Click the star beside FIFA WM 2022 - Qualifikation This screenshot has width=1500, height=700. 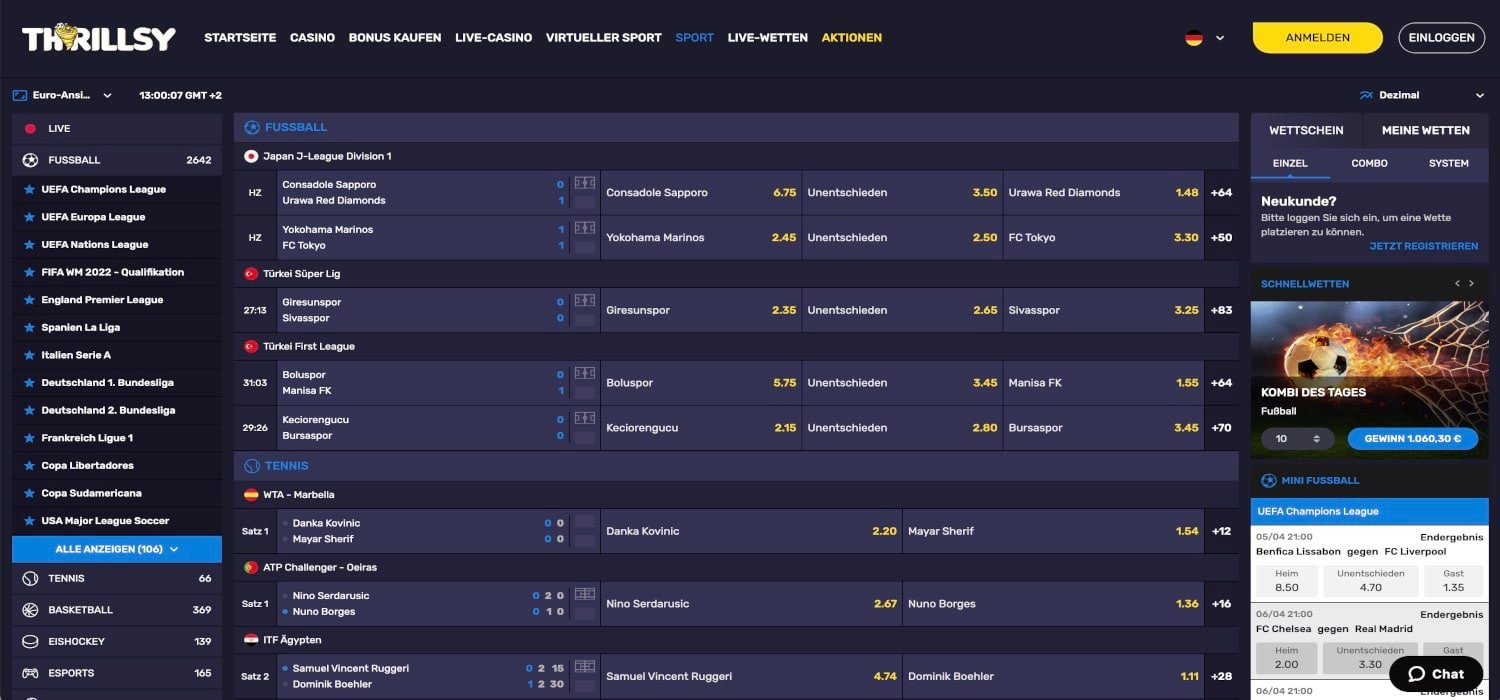coord(29,272)
